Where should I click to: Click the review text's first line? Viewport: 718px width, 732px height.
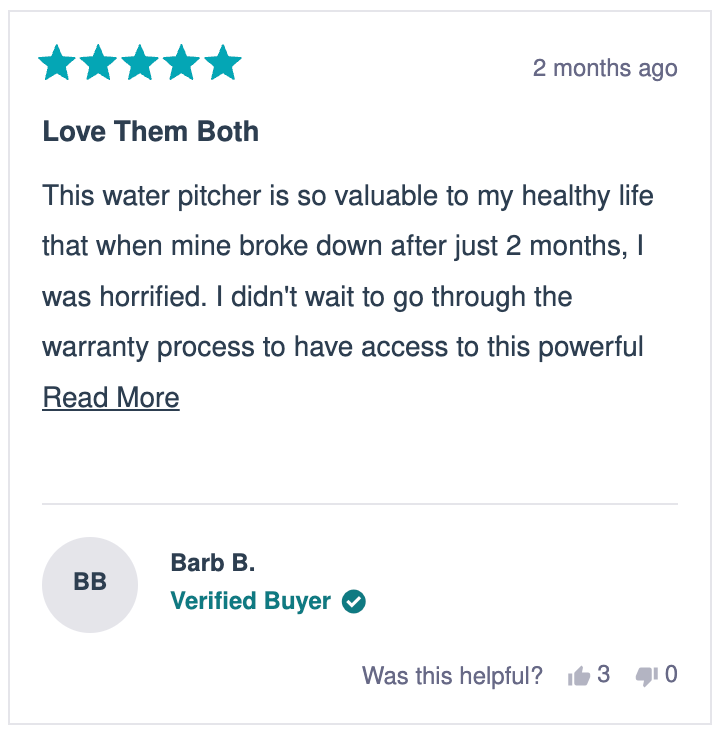(x=348, y=196)
